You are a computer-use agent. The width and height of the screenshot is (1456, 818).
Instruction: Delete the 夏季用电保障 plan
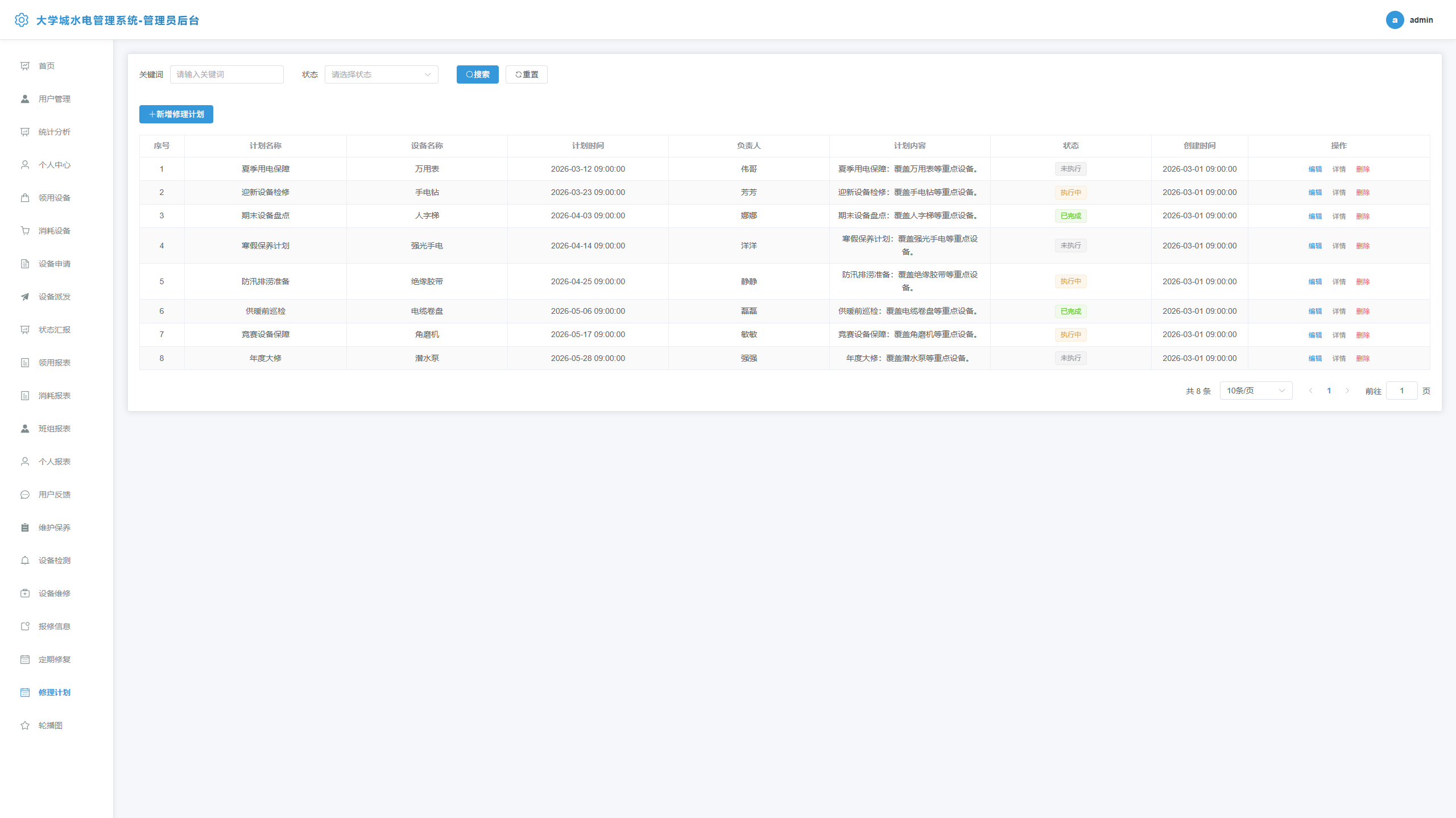1363,169
